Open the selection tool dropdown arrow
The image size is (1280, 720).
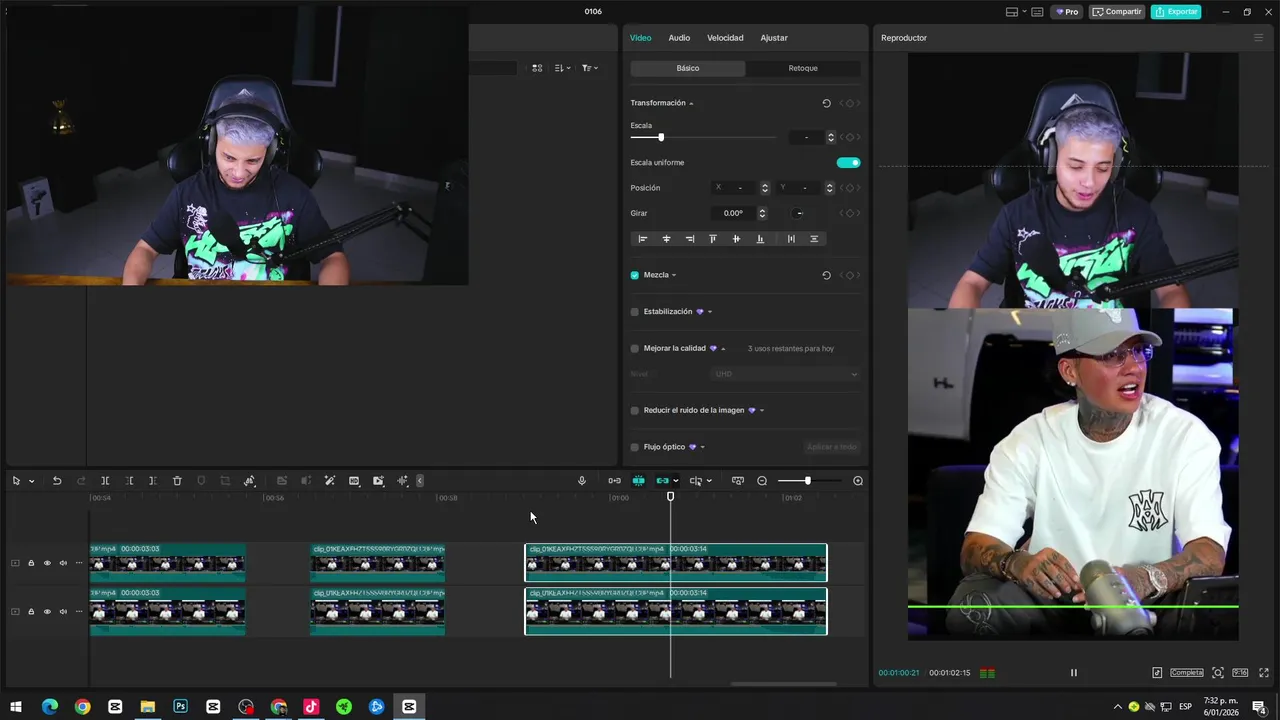pos(31,481)
